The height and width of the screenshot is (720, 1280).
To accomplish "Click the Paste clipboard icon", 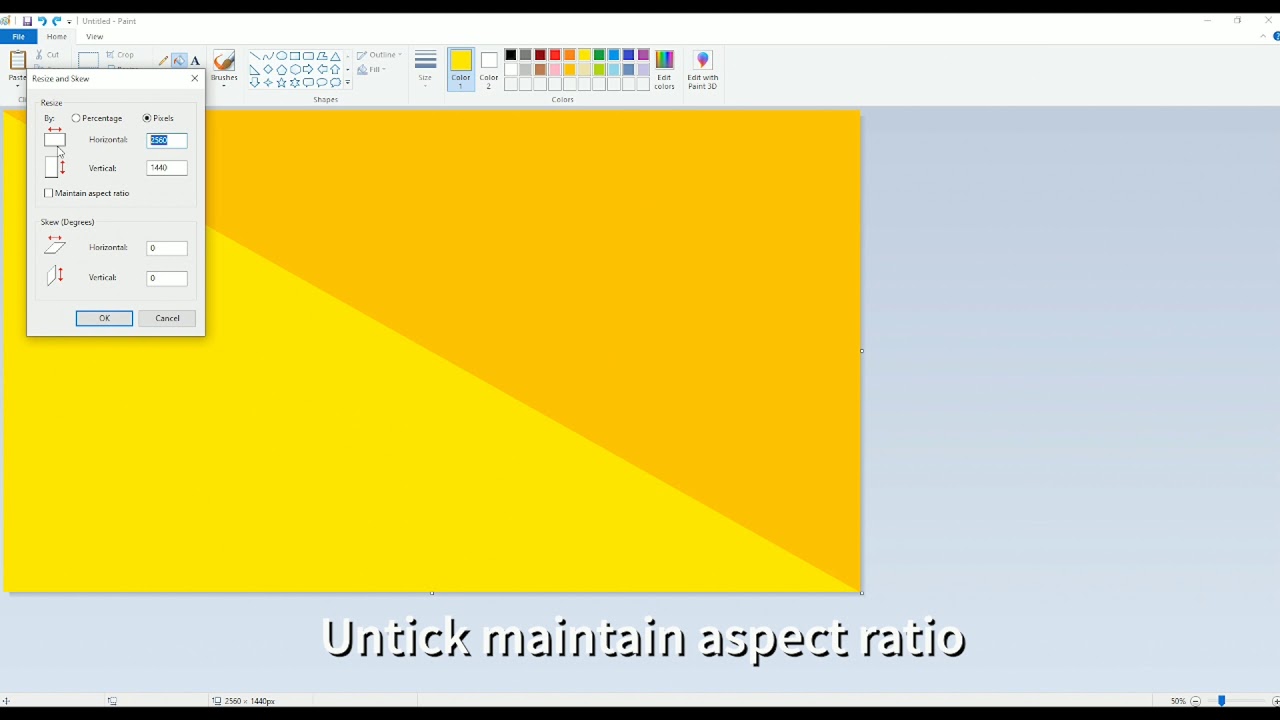I will tap(17, 60).
